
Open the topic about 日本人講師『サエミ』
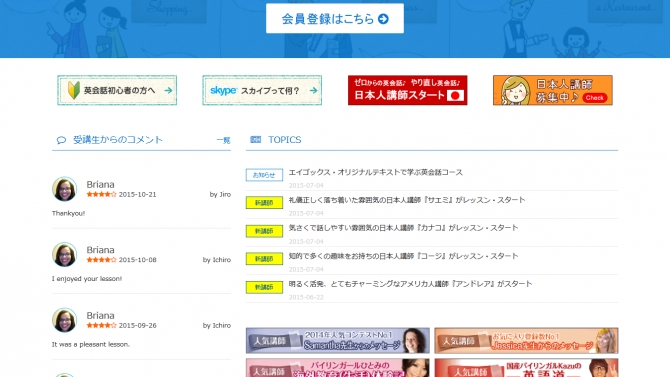point(407,200)
